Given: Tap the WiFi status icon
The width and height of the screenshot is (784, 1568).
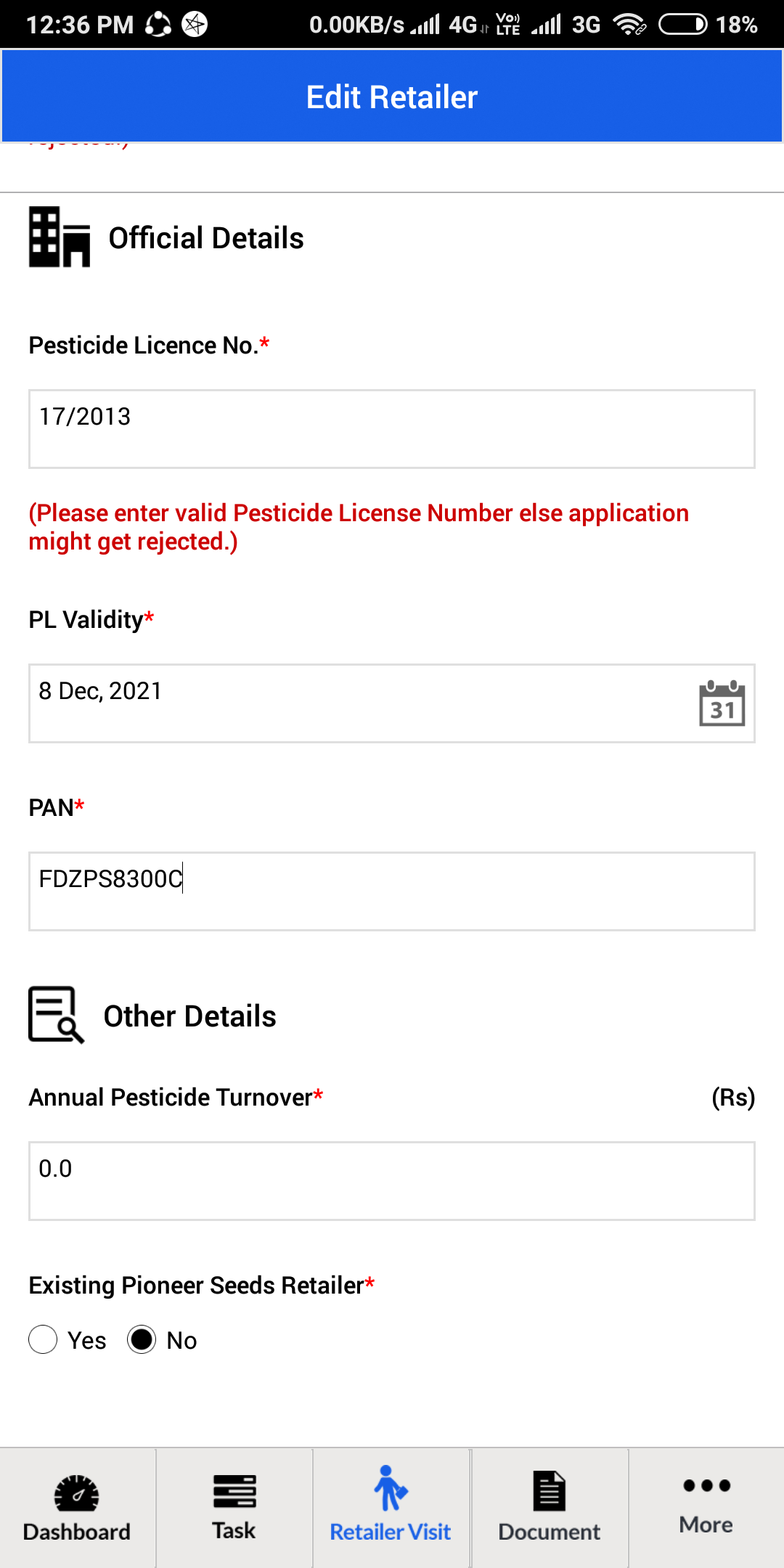Looking at the screenshot, I should 629,25.
